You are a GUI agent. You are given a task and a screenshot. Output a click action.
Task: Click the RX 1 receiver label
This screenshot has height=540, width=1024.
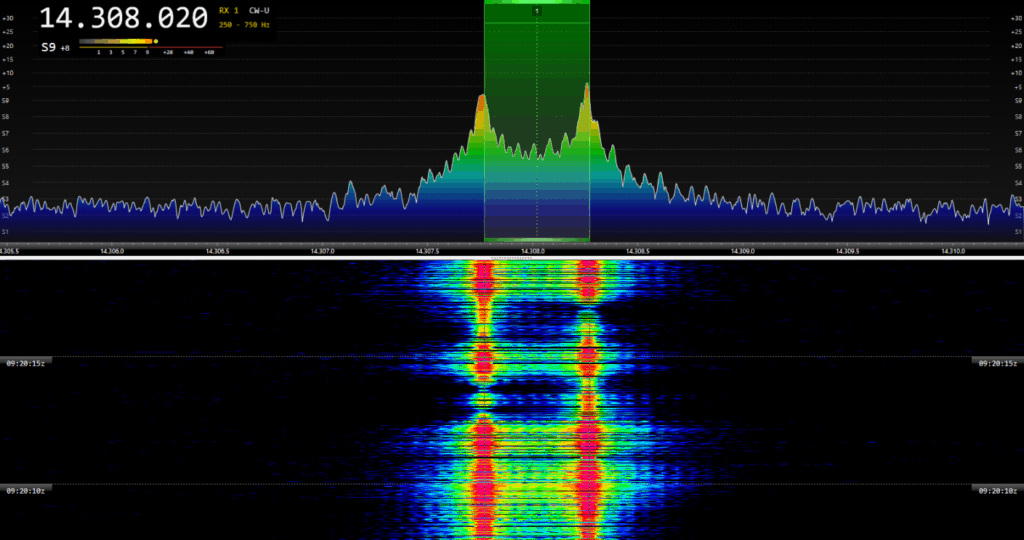point(229,11)
